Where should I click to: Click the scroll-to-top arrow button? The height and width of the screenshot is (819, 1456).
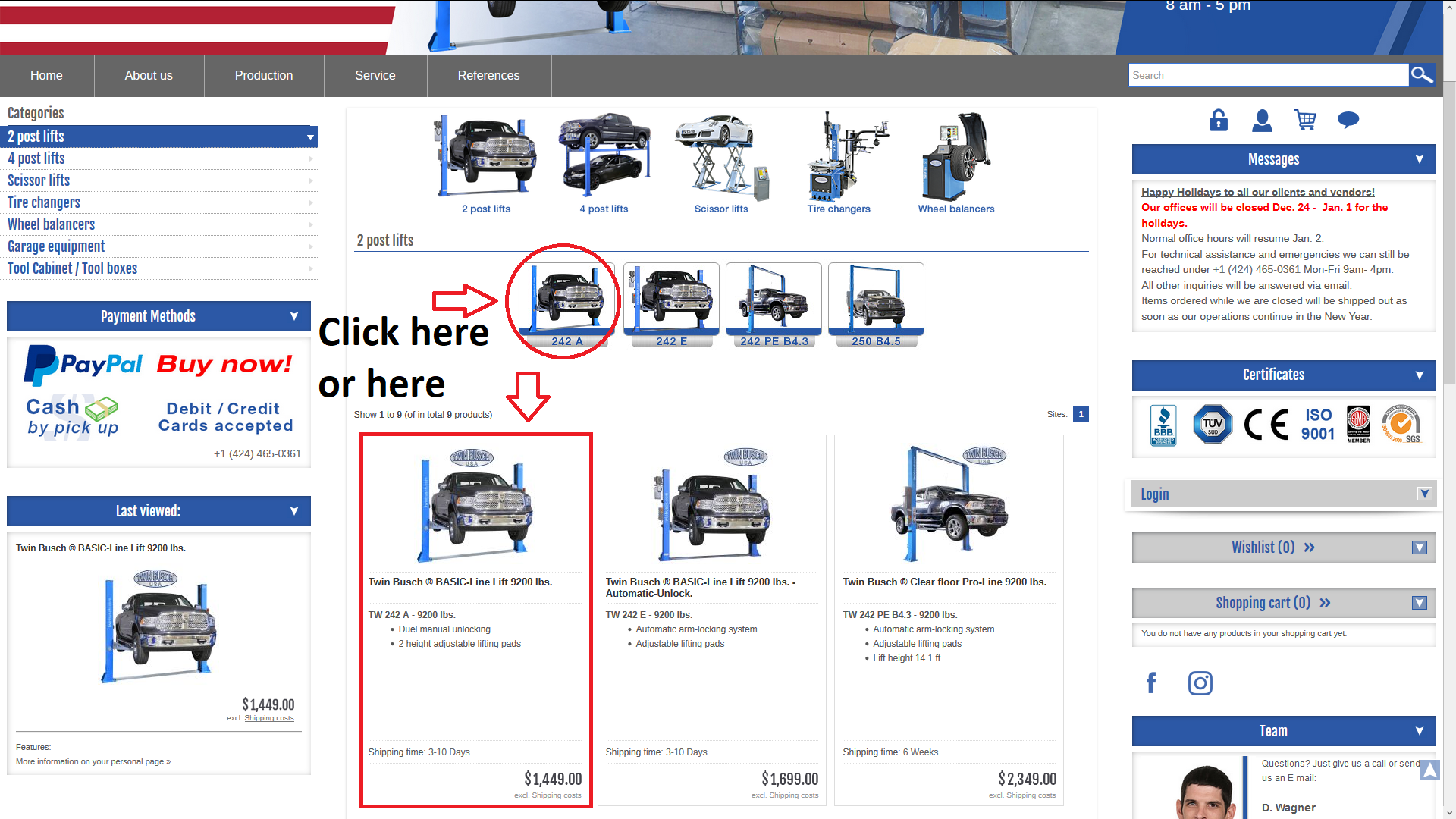click(x=1429, y=770)
